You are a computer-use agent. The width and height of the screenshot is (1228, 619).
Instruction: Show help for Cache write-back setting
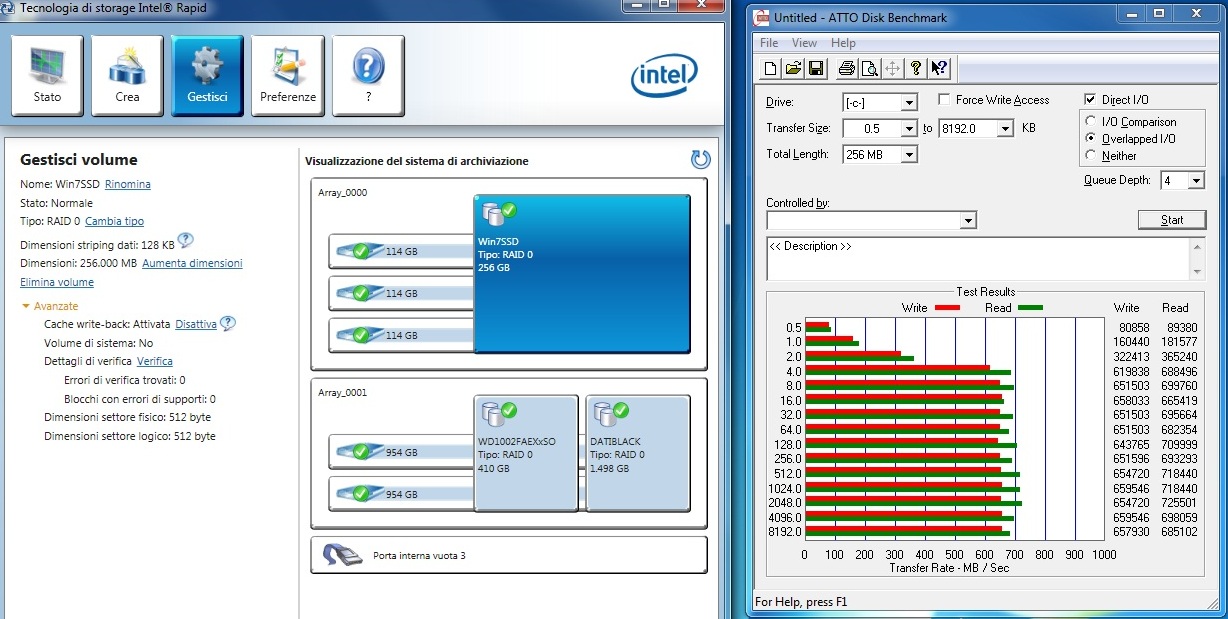click(x=228, y=323)
